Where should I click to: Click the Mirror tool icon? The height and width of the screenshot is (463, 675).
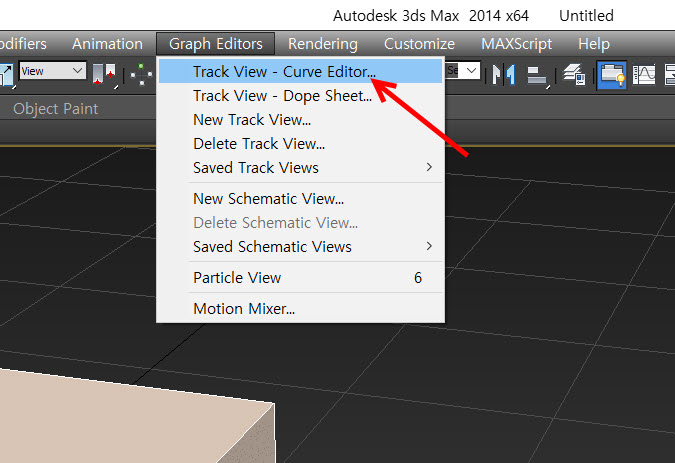(504, 74)
